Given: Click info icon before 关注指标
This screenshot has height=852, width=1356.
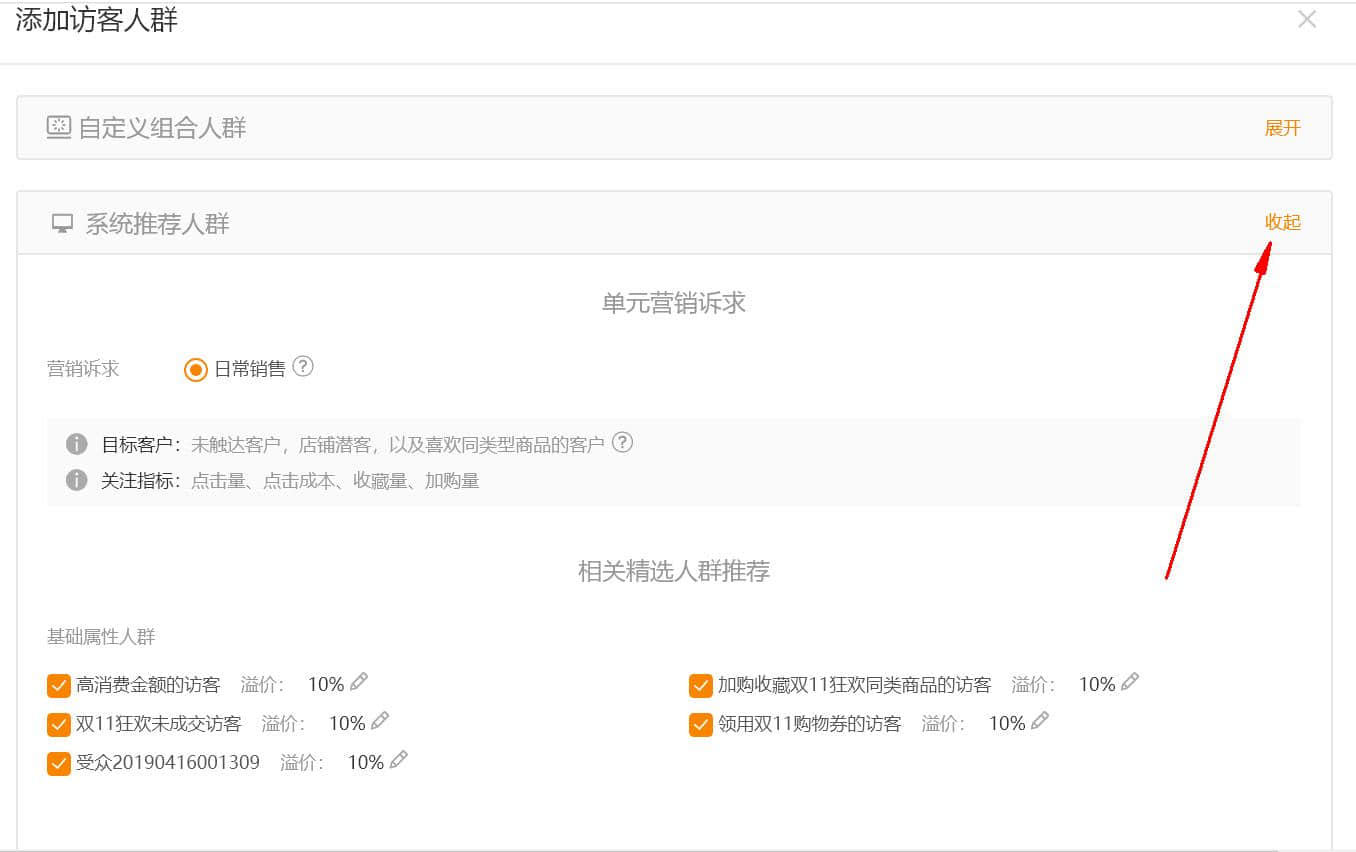Looking at the screenshot, I should (x=76, y=481).
